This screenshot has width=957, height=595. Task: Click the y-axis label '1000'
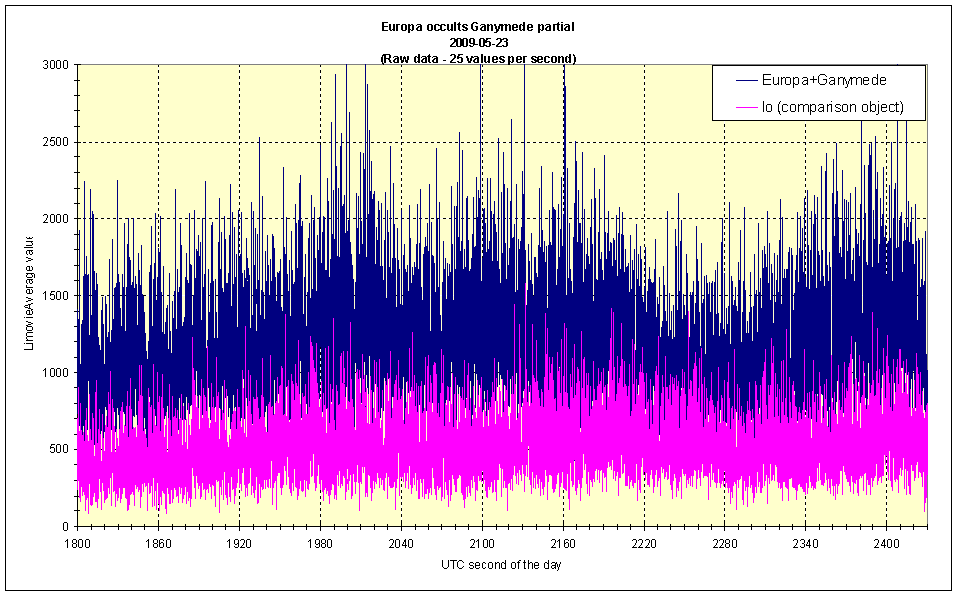(55, 373)
